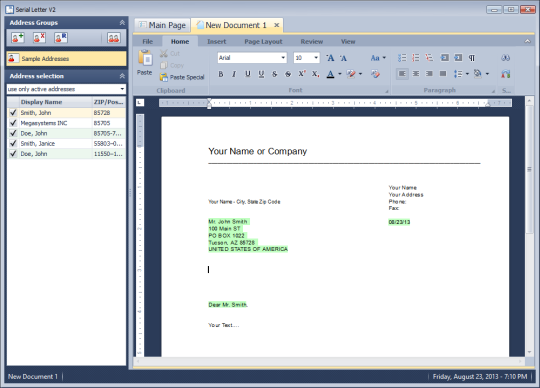Toggle Italic formatting
Screen dimensions: 540x388
(234, 74)
